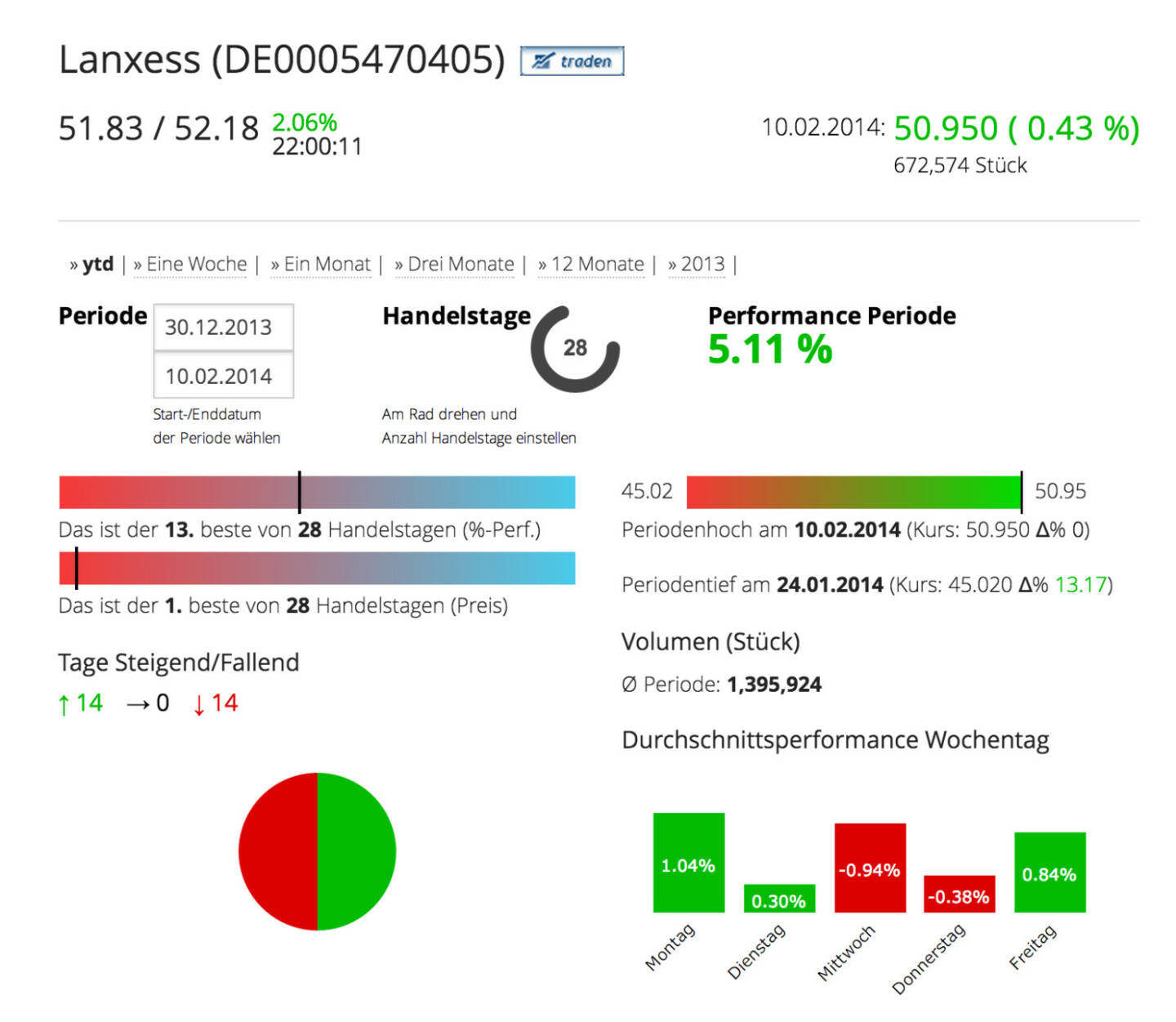
Task: Switch to the Eine Woche period
Action: click(196, 264)
